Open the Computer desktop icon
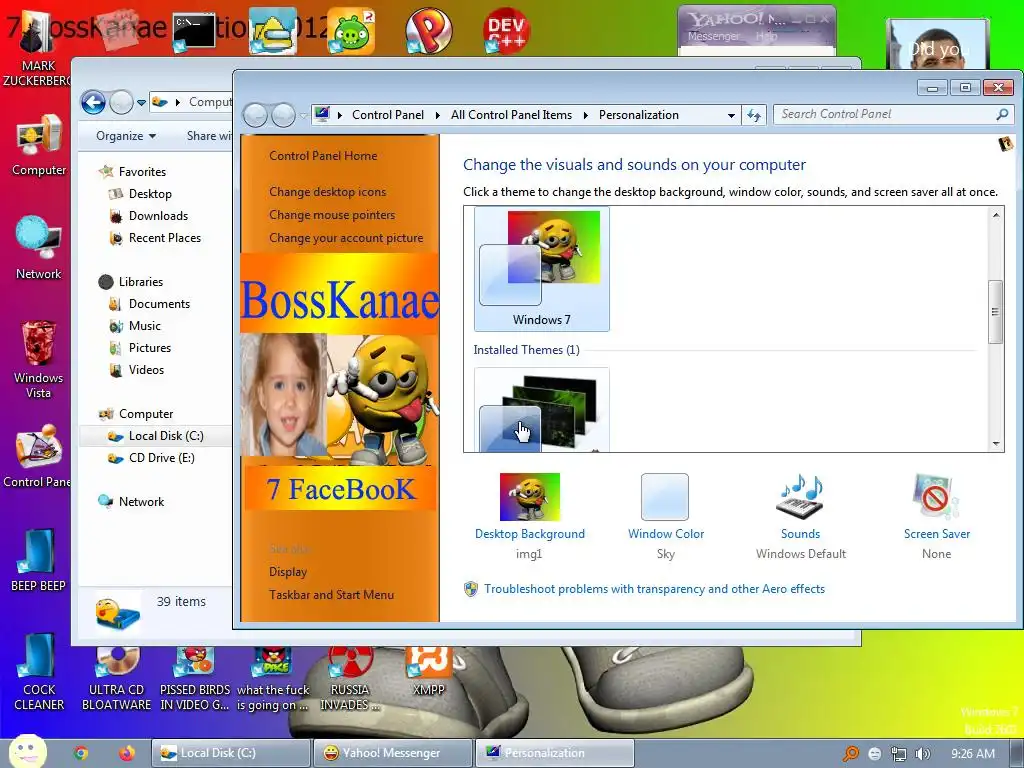Image resolution: width=1024 pixels, height=768 pixels. (39, 145)
